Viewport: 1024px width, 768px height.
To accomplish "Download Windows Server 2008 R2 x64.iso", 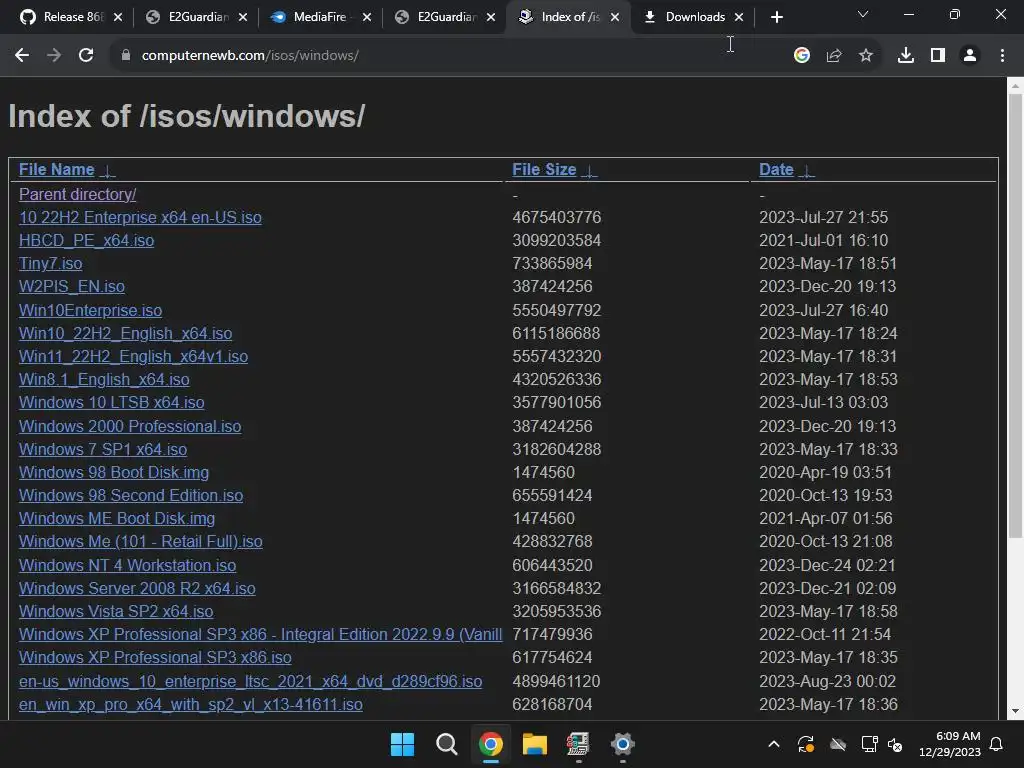I will point(137,588).
